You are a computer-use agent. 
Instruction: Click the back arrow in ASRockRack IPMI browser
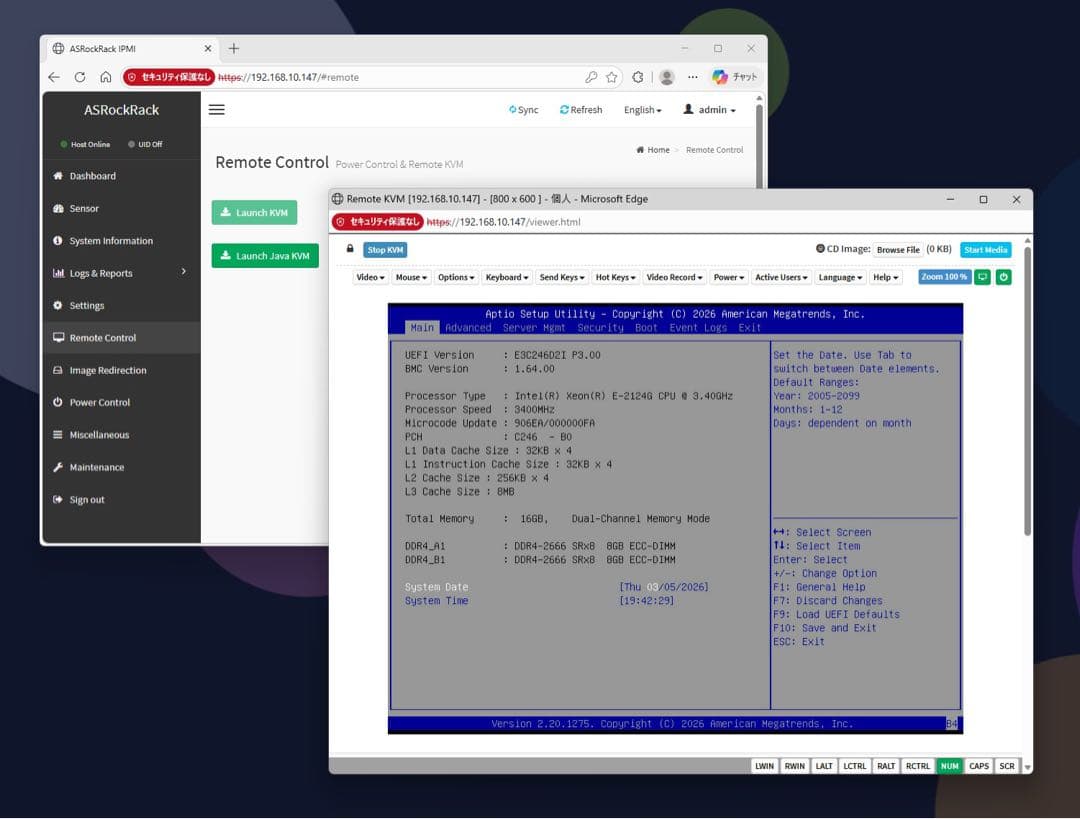[x=54, y=77]
